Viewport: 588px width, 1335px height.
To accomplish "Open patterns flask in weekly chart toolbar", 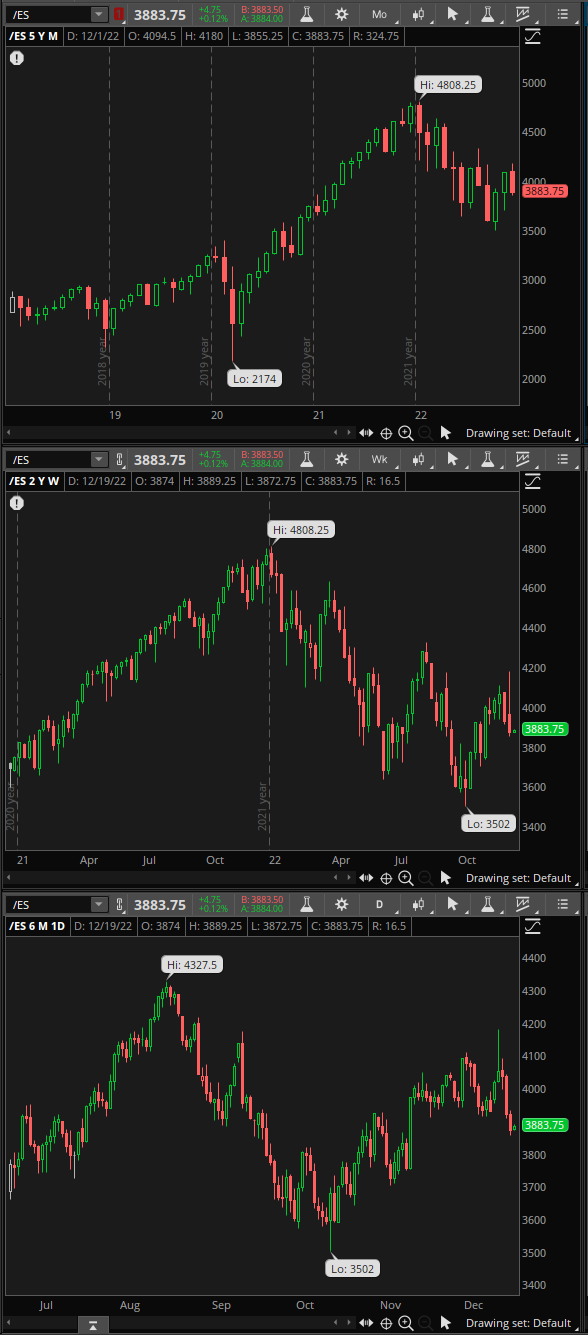I will (487, 459).
